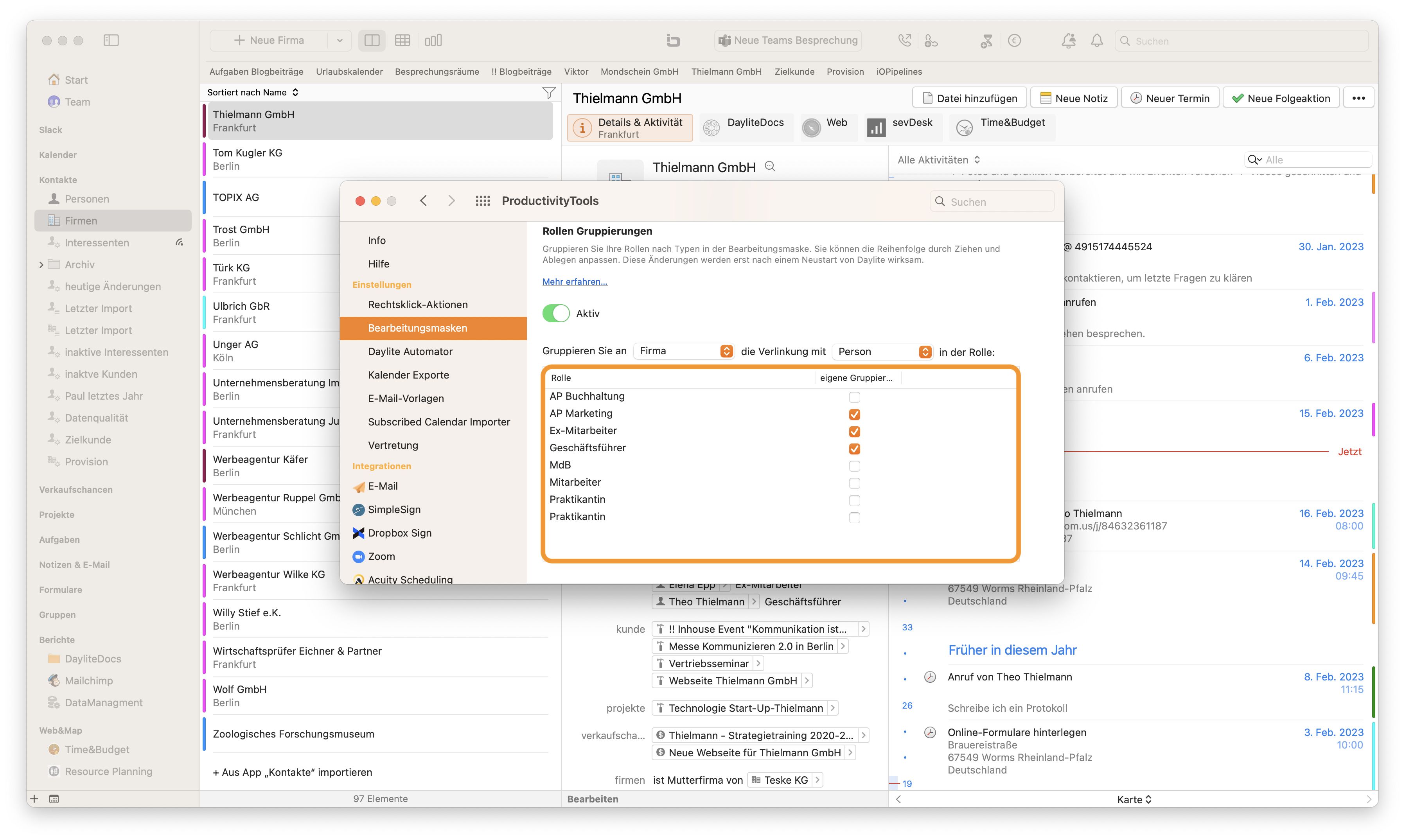Image resolution: width=1405 pixels, height=840 pixels.
Task: Open the Zoom integration
Action: (374, 556)
